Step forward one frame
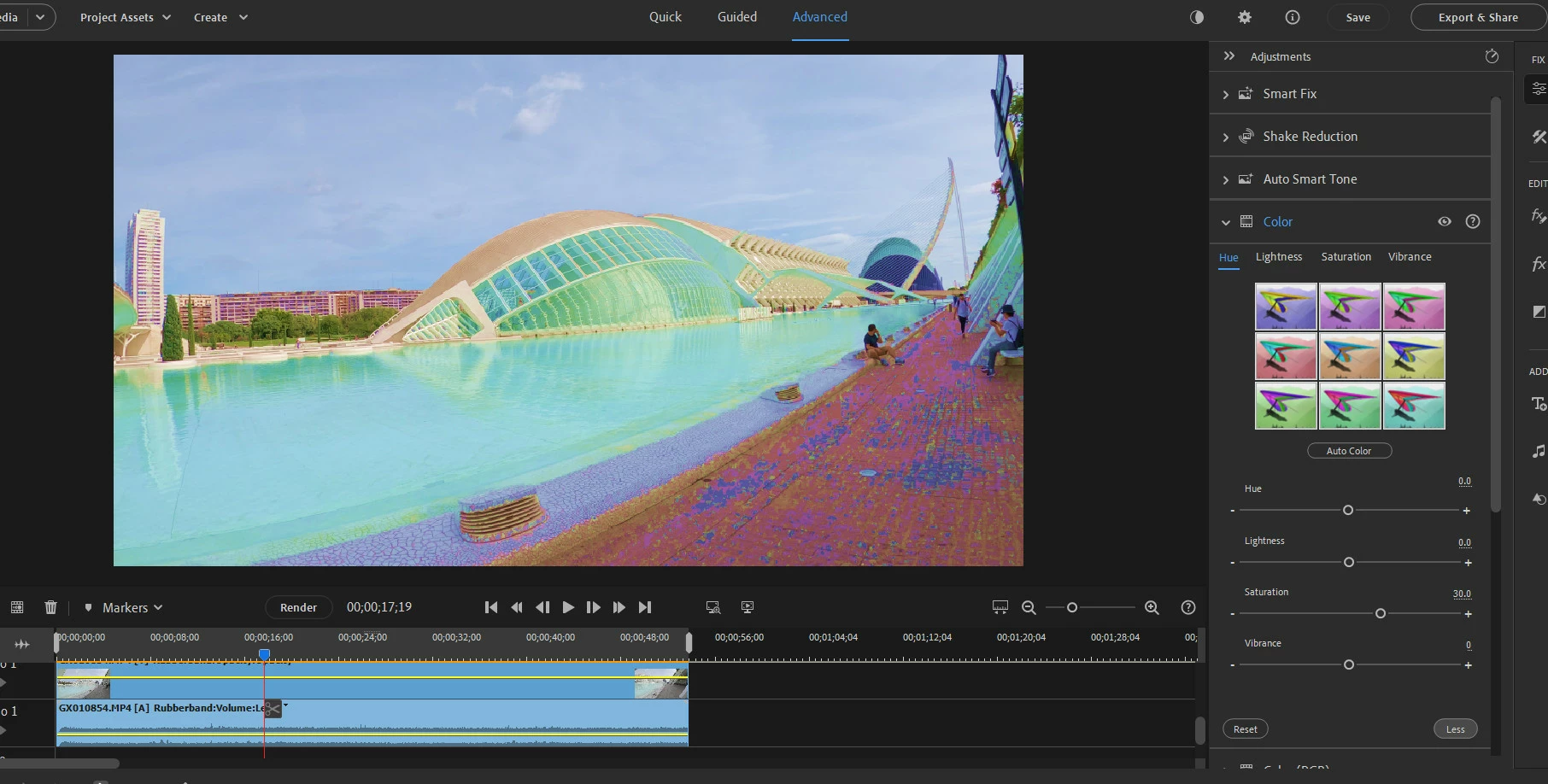 (594, 607)
